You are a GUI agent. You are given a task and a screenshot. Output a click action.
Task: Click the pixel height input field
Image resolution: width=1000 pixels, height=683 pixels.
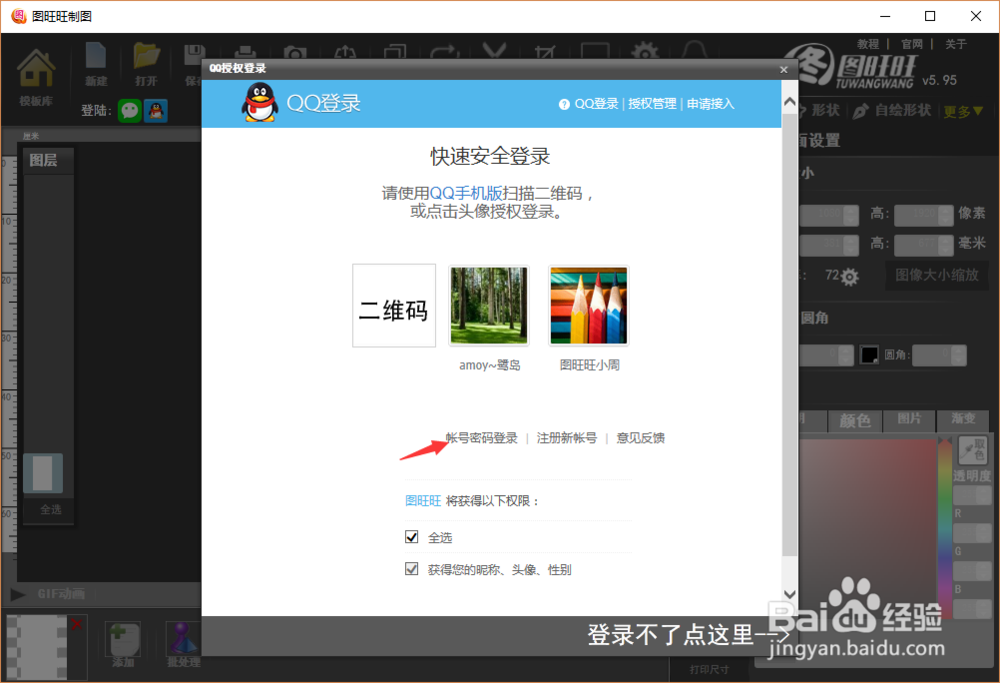click(916, 216)
